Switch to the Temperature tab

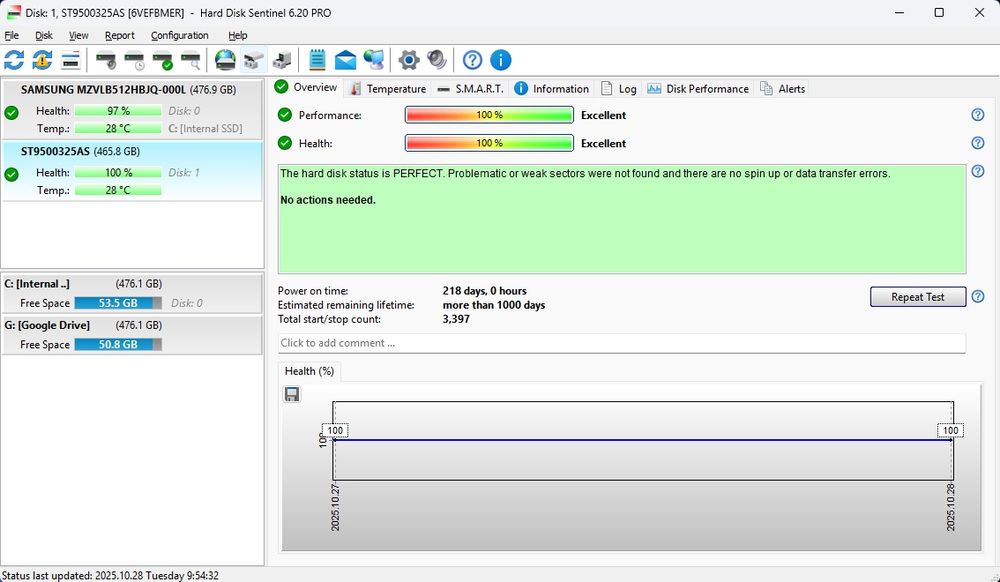388,89
